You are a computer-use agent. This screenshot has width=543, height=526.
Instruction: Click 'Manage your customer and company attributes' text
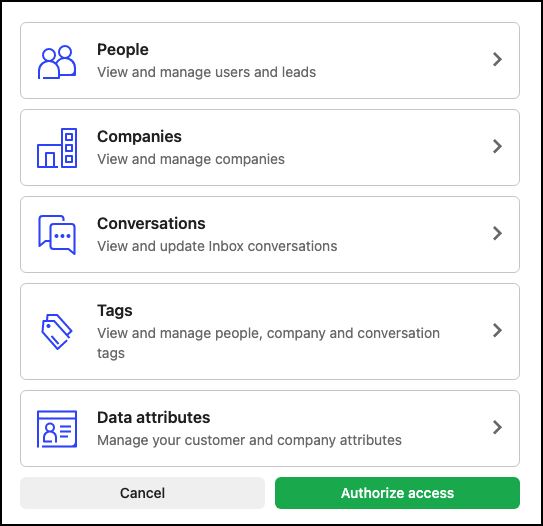(249, 440)
